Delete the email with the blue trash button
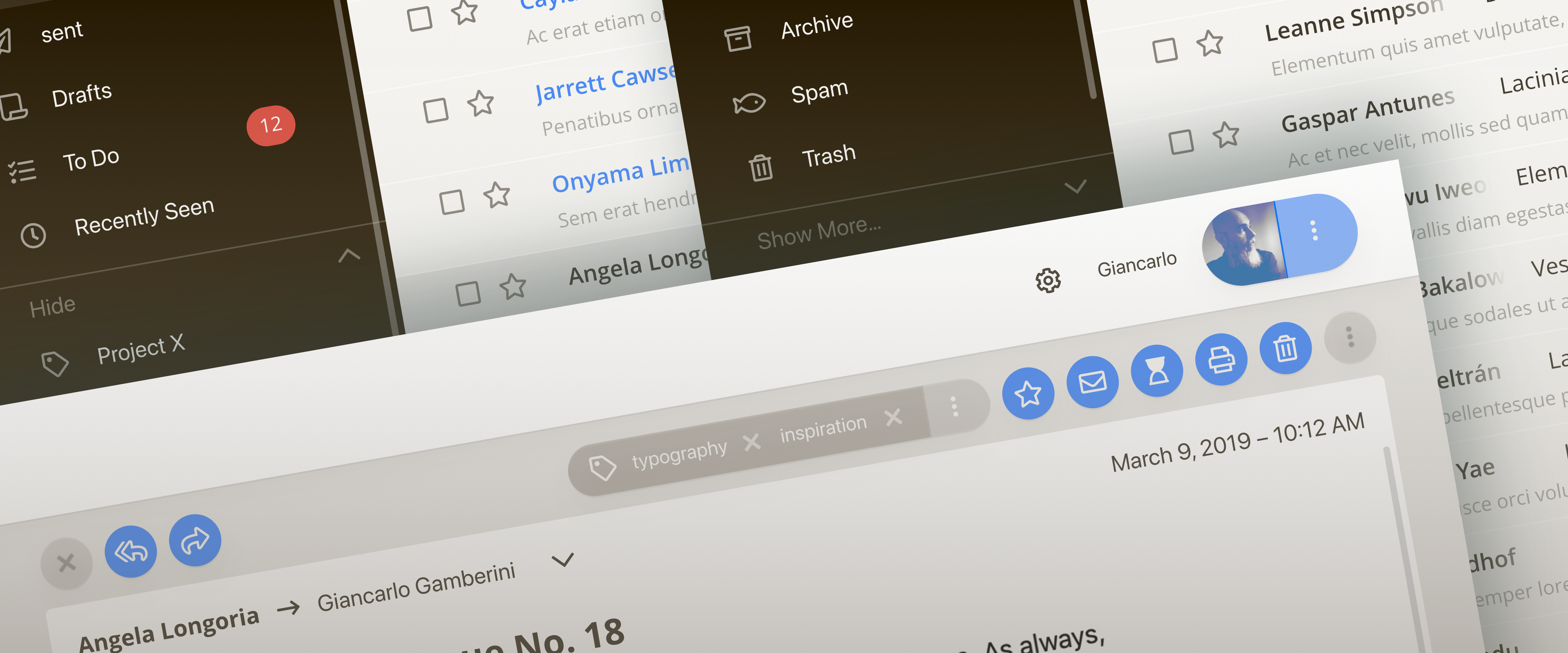Viewport: 1568px width, 653px height. pos(1285,349)
